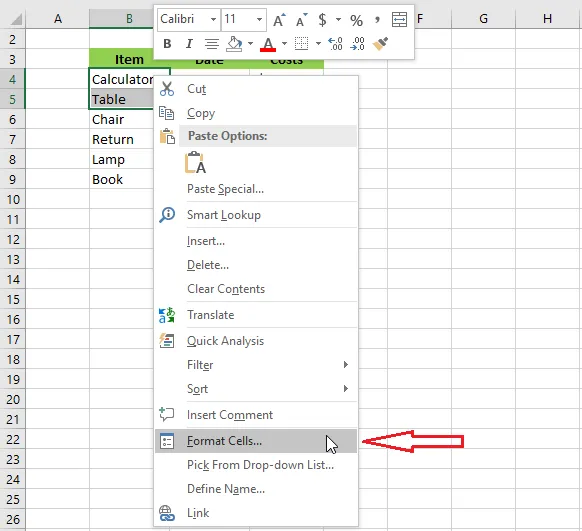This screenshot has height=531, width=582.
Task: Select column A header
Action: [58, 19]
